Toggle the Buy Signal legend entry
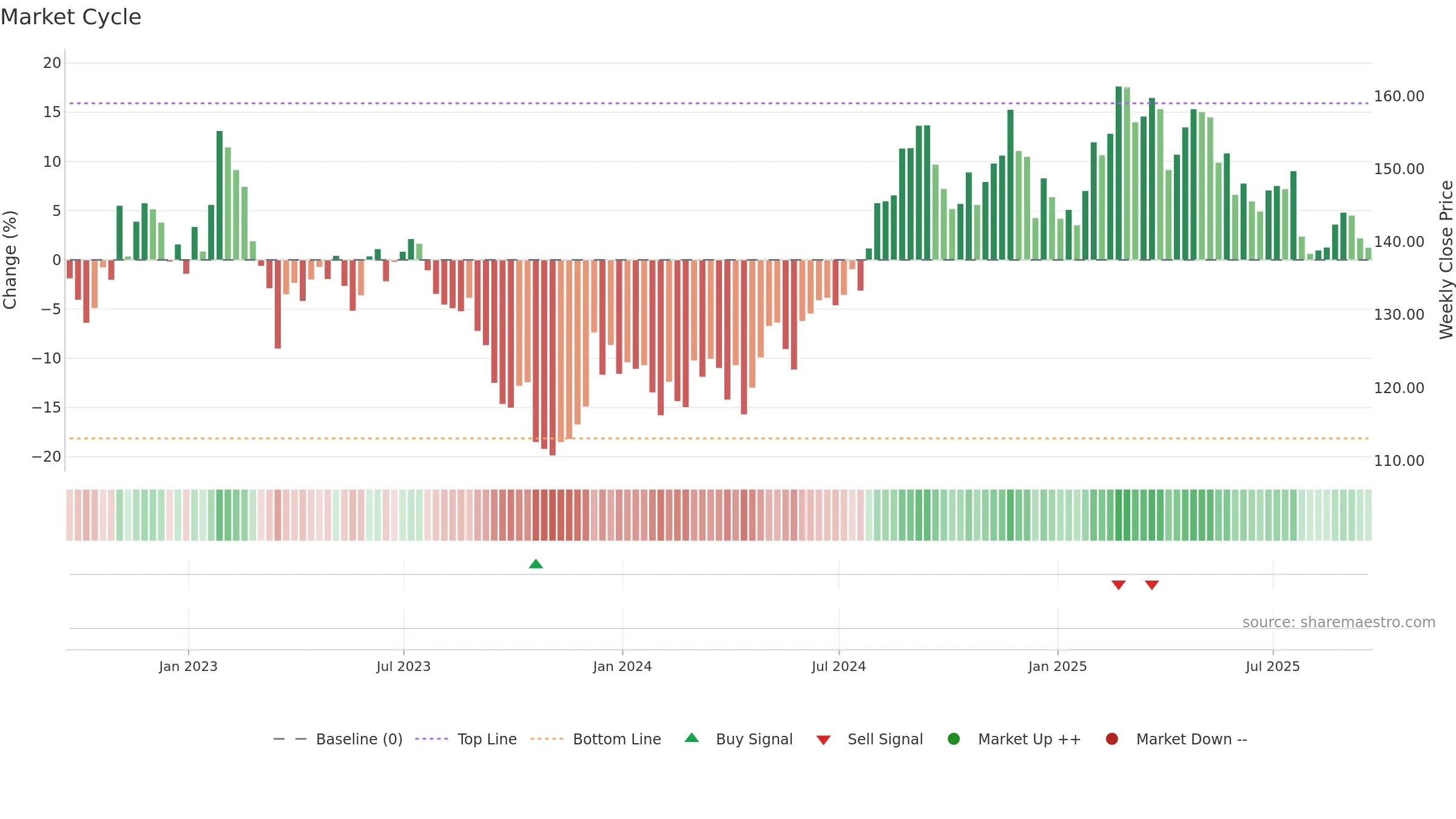This screenshot has width=1456, height=819. tap(738, 739)
